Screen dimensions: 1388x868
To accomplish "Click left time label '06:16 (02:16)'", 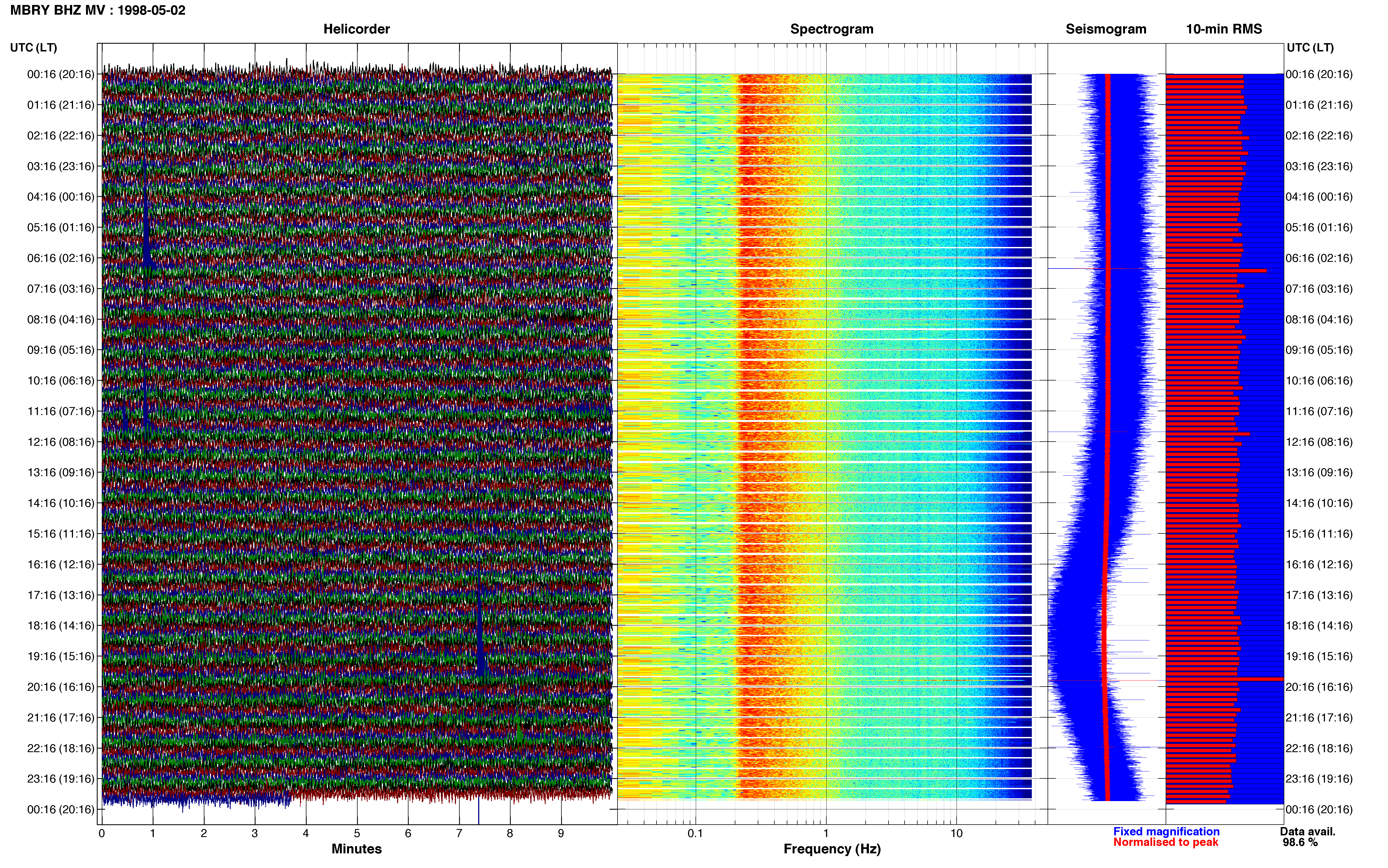I will [61, 258].
